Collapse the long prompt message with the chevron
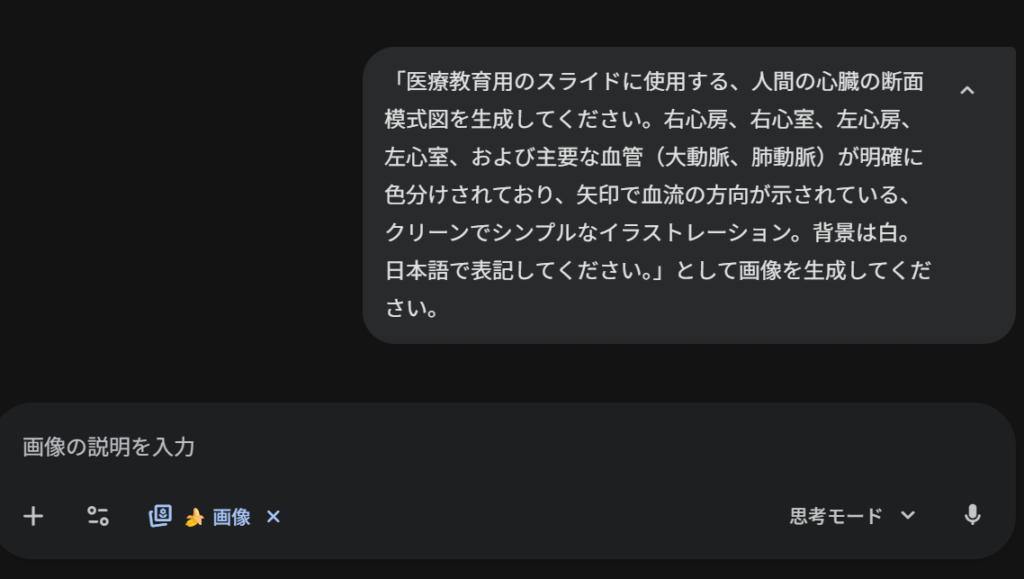This screenshot has height=579, width=1024. pyautogui.click(x=967, y=91)
